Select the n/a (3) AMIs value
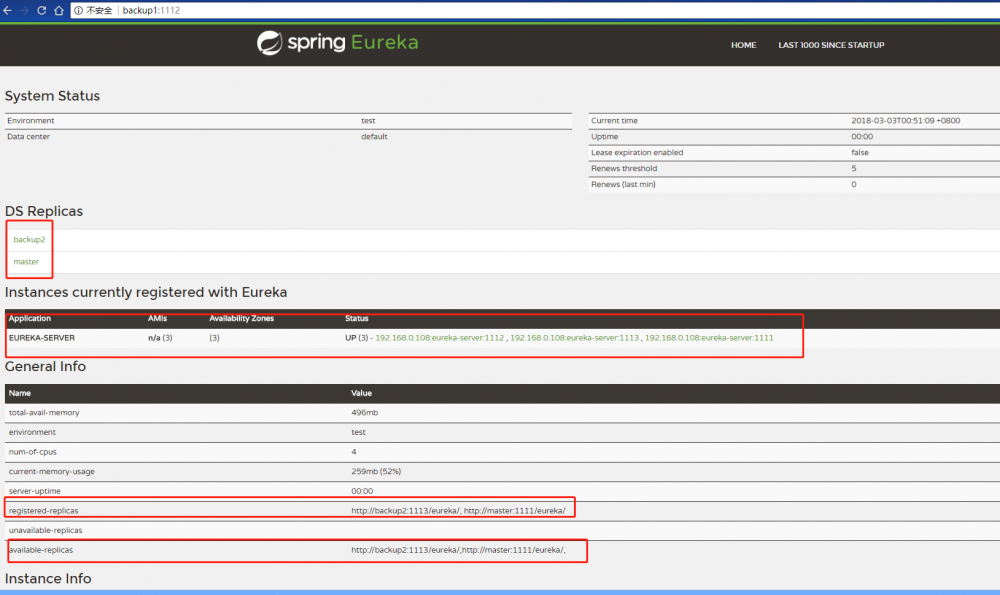 (160, 338)
